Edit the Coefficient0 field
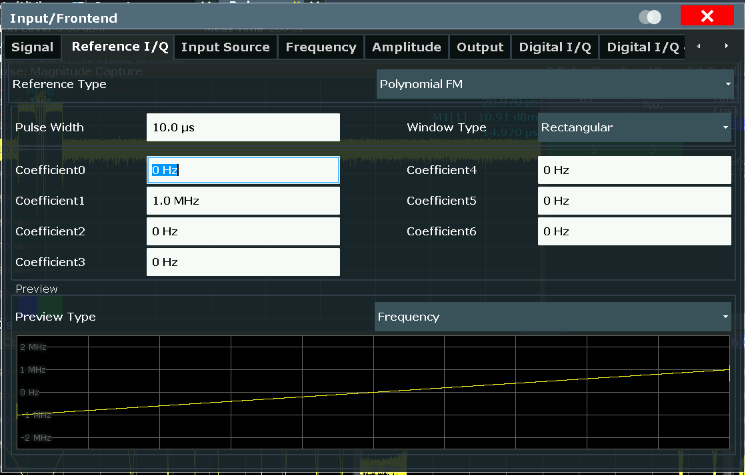This screenshot has height=475, width=745. 243,170
